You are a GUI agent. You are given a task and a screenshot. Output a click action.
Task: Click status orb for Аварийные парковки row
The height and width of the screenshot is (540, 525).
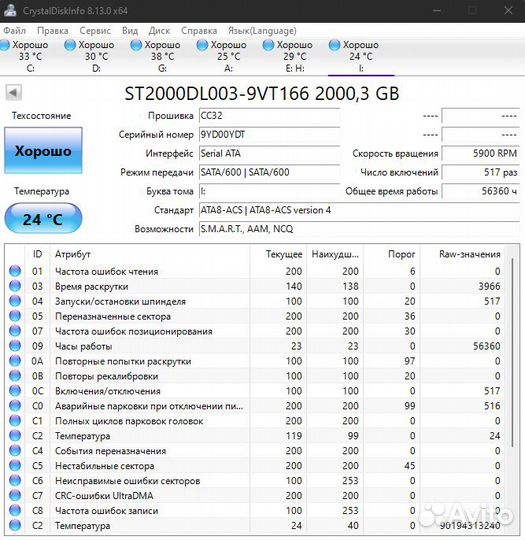(15, 406)
